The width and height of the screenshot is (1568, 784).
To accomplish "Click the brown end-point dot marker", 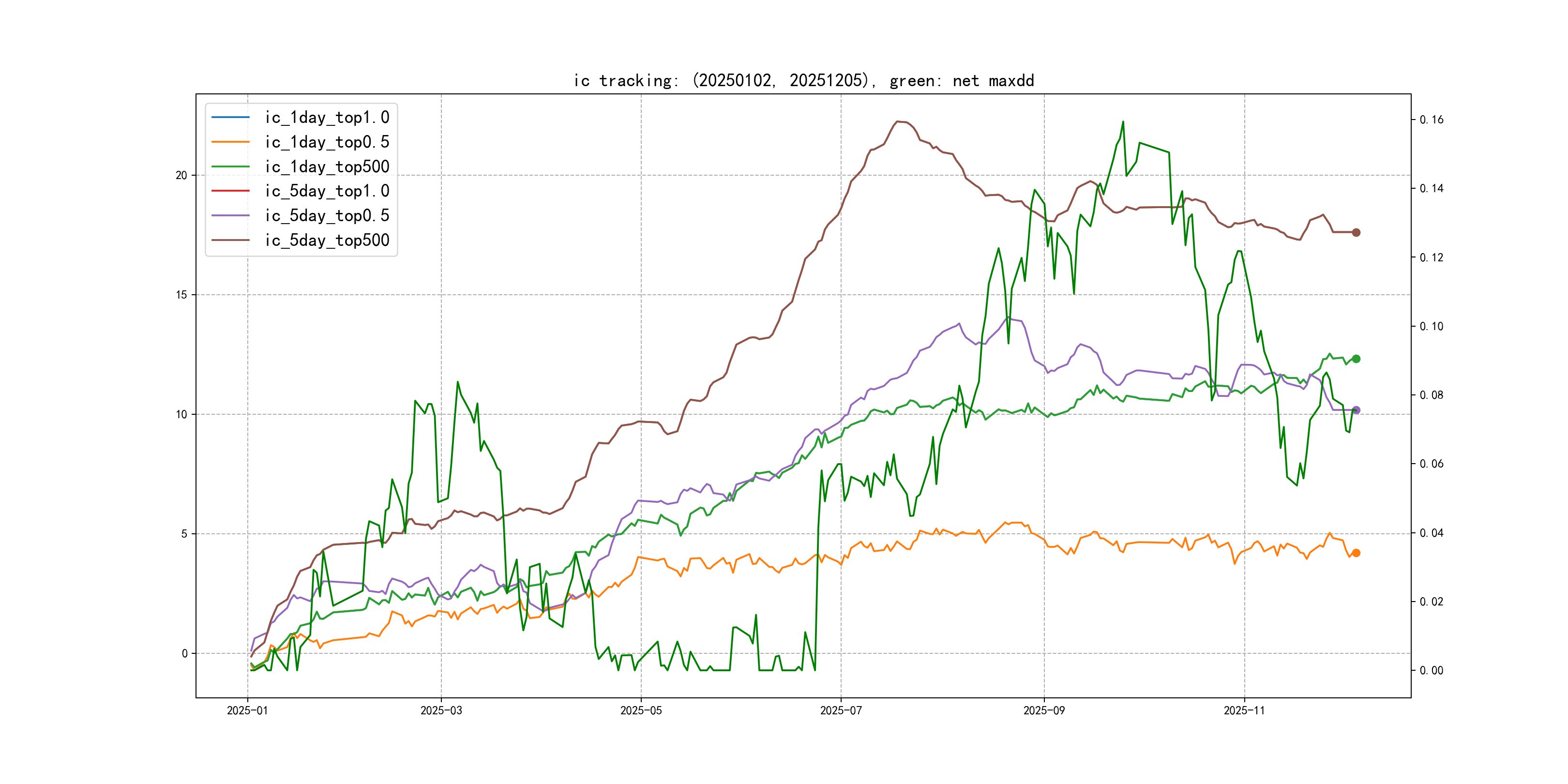I will click(1356, 232).
